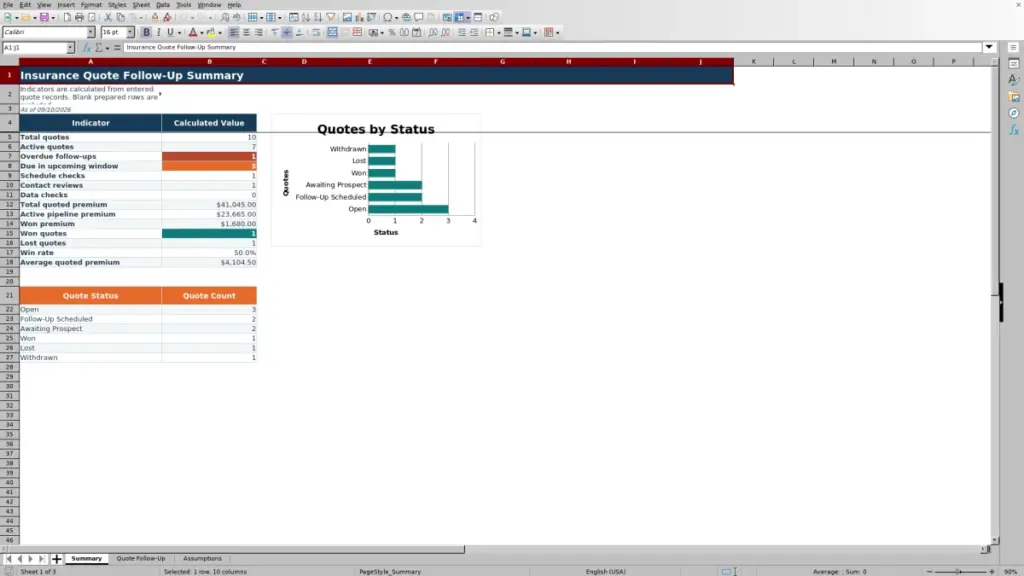Toggle Bold formatting
The height and width of the screenshot is (576, 1024).
(146, 33)
